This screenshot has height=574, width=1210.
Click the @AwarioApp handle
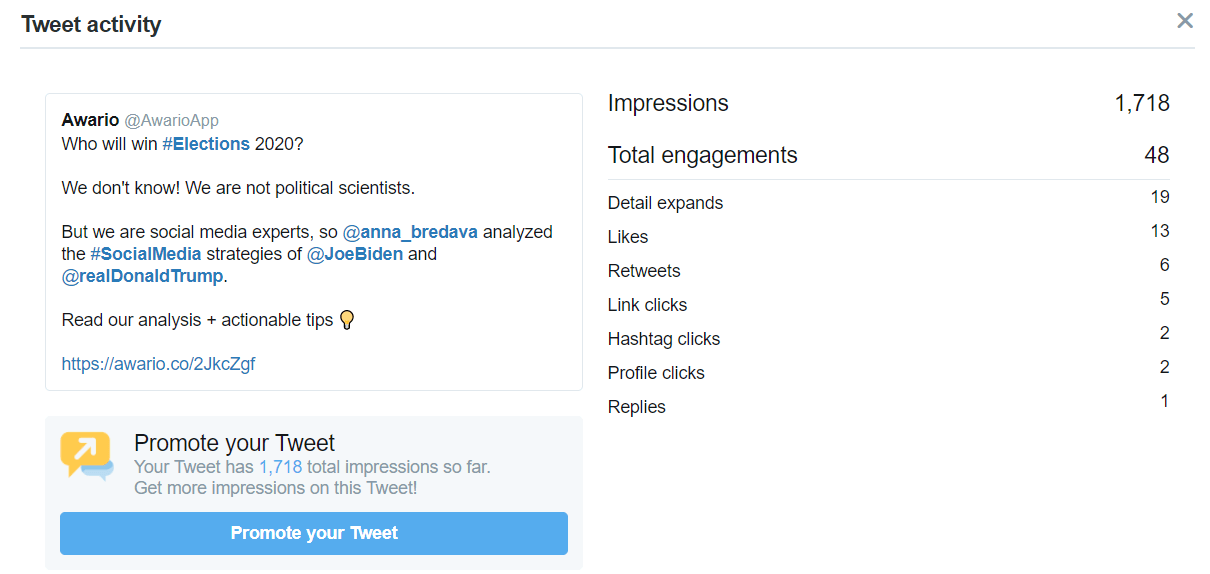coord(171,121)
